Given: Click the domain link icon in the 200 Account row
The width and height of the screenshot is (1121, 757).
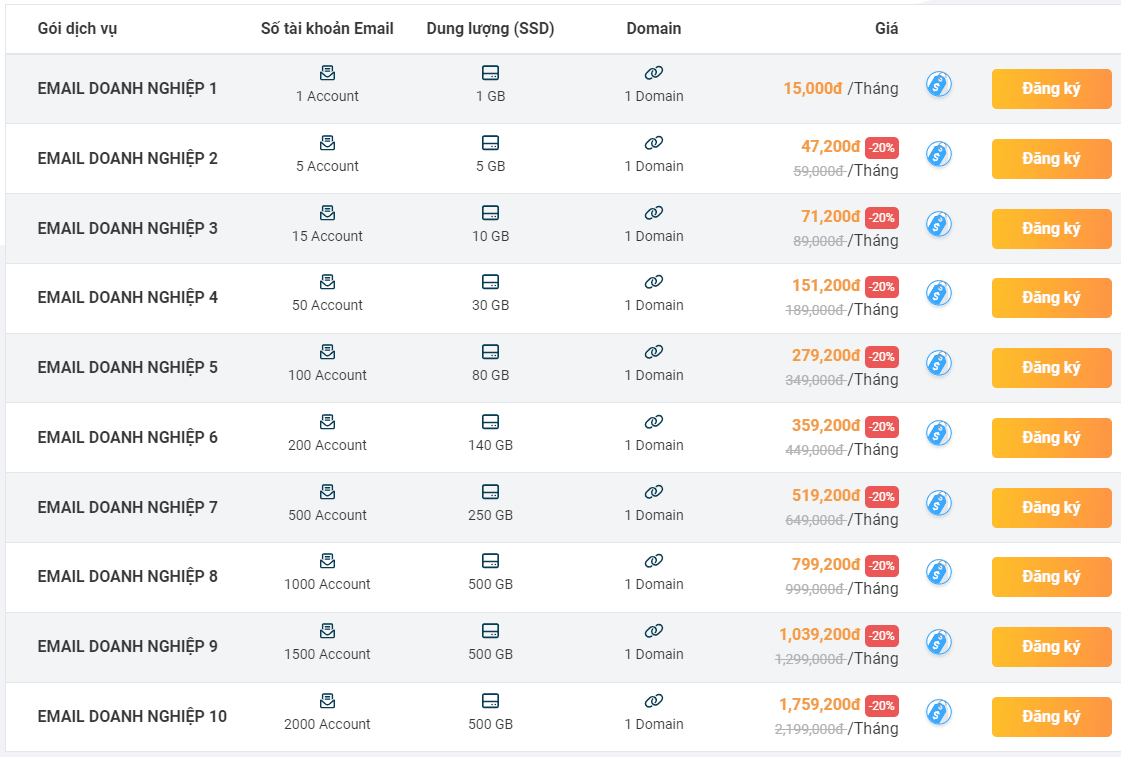Looking at the screenshot, I should click(x=653, y=422).
